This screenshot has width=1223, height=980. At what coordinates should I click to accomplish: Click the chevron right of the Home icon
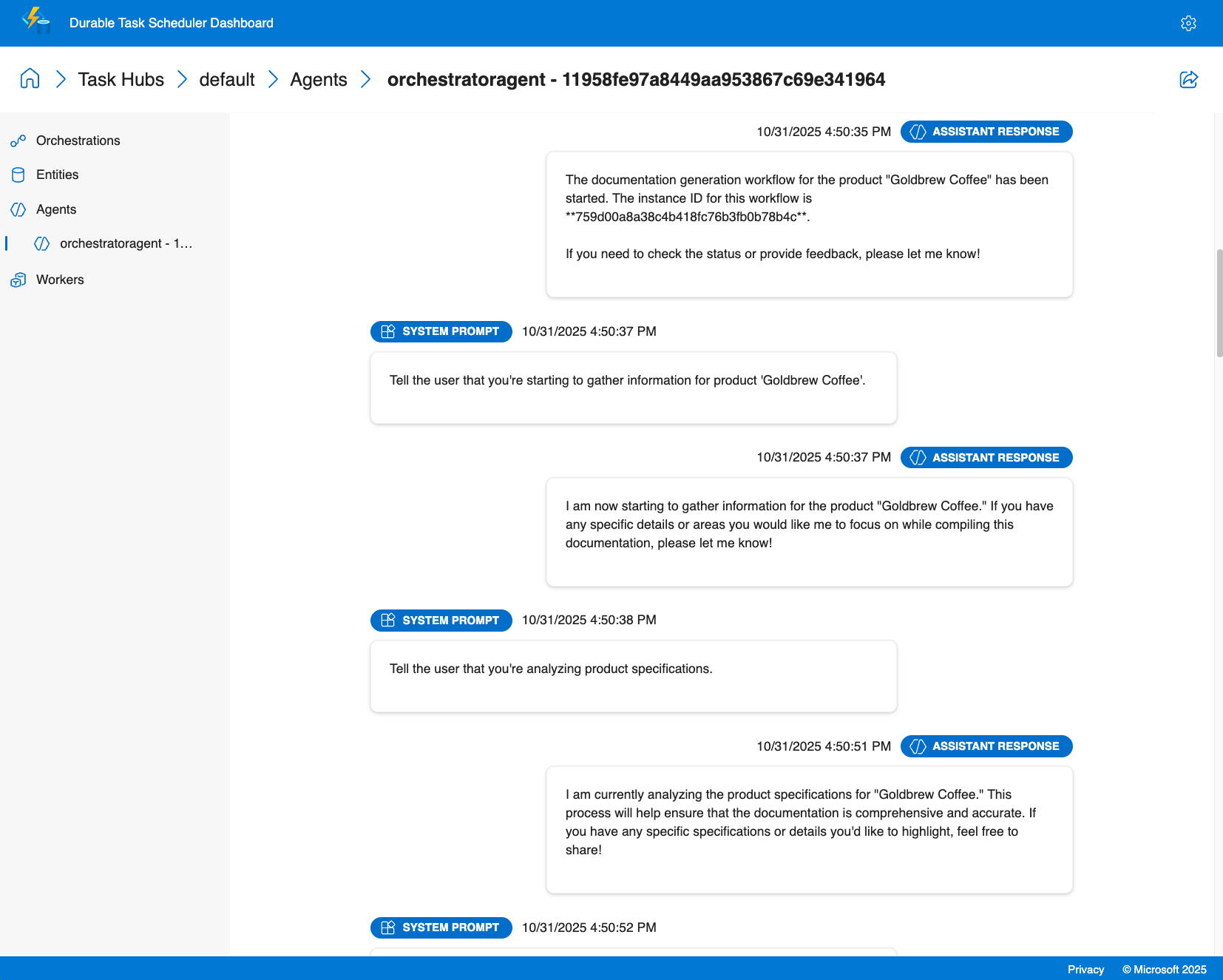[x=61, y=79]
